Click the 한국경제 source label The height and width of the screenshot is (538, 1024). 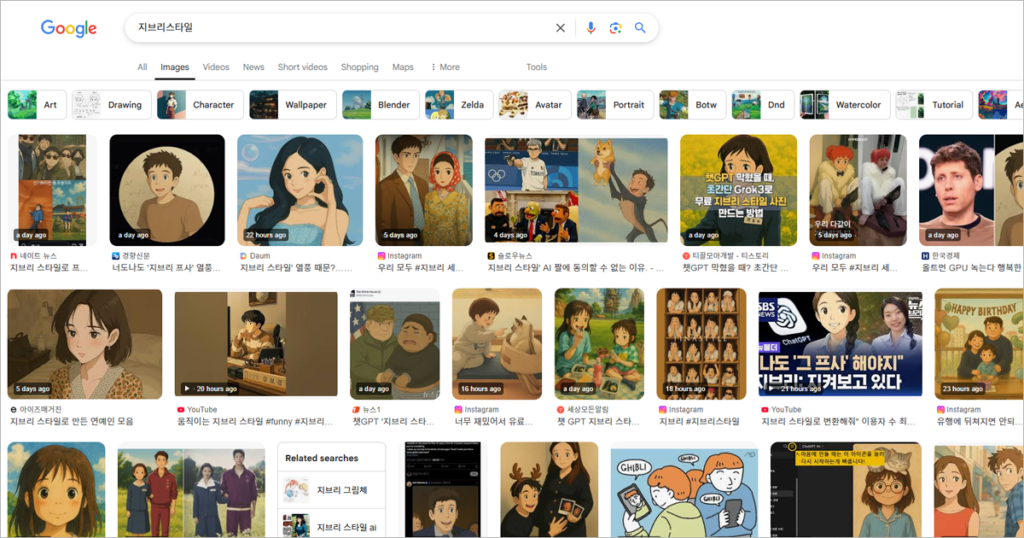point(946,256)
